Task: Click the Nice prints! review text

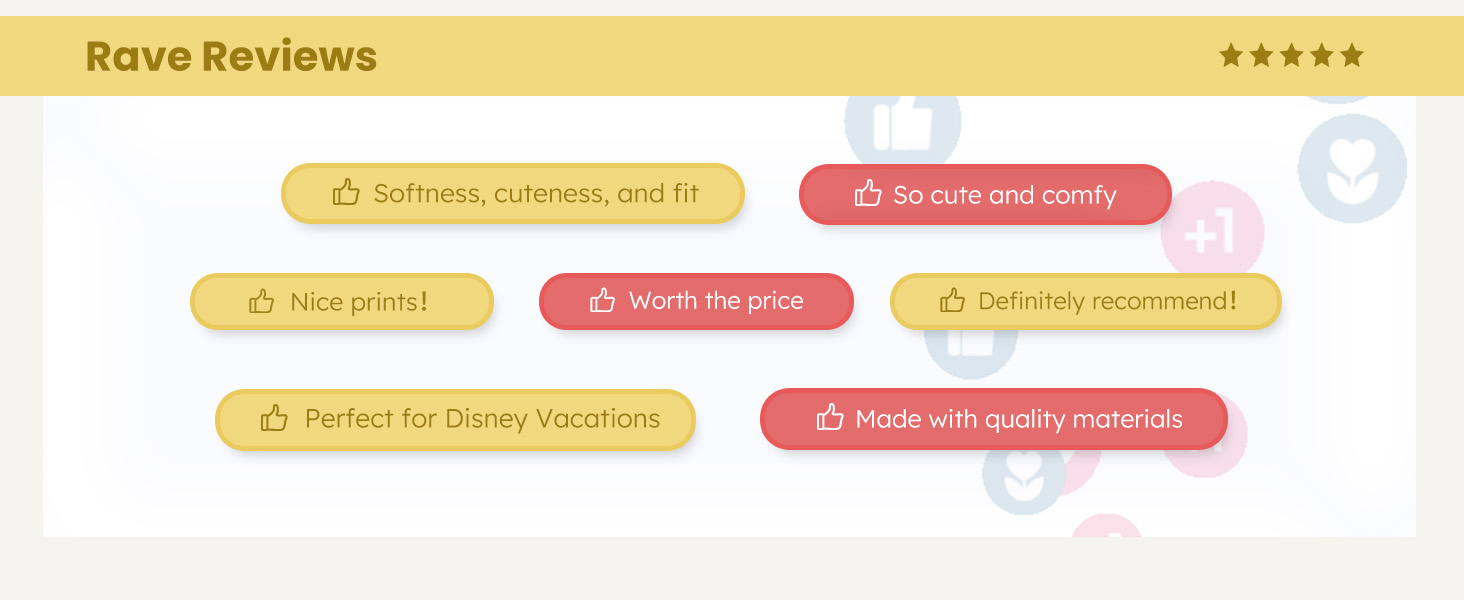Action: click(x=359, y=301)
